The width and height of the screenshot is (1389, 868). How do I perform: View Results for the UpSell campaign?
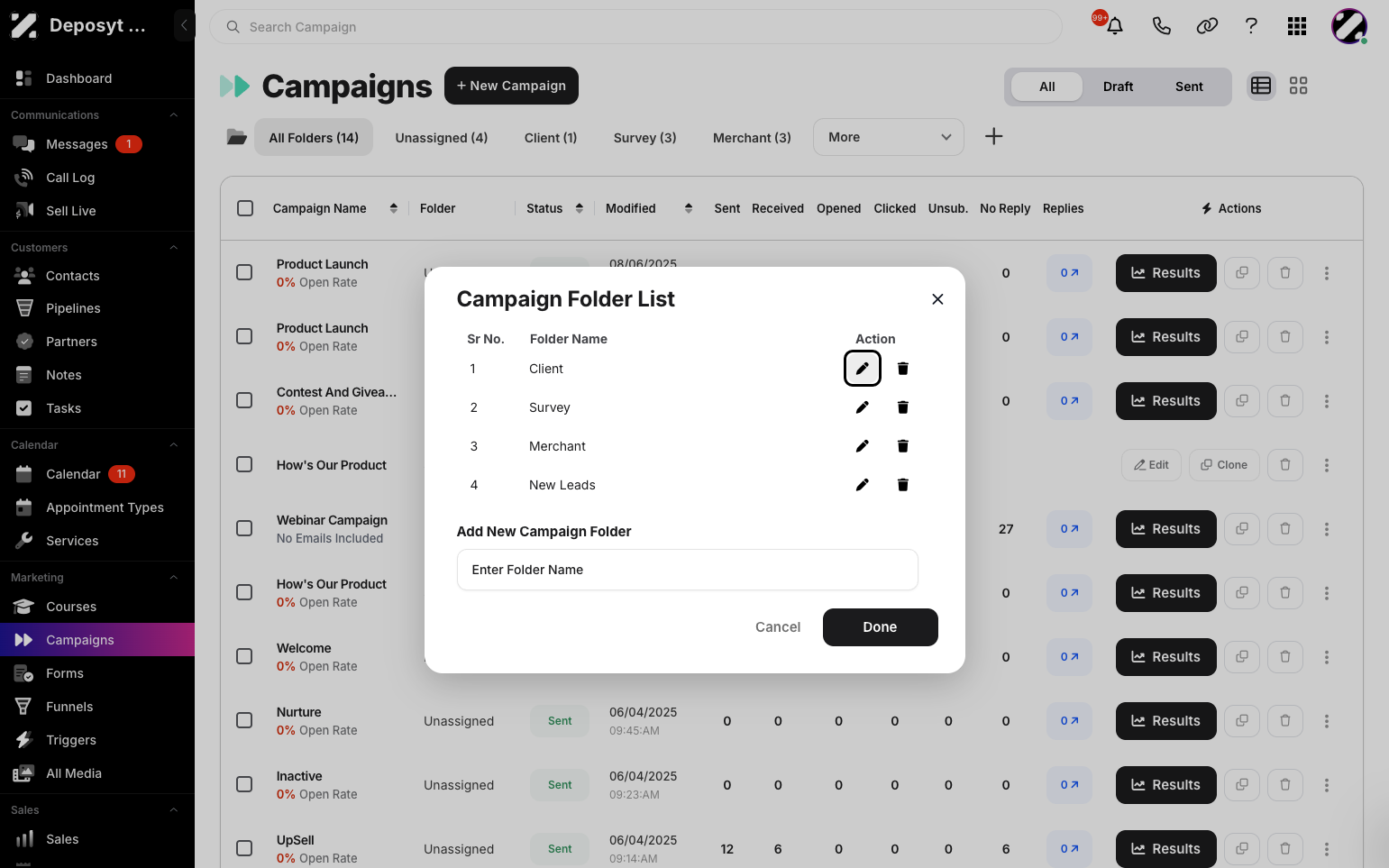tap(1165, 849)
